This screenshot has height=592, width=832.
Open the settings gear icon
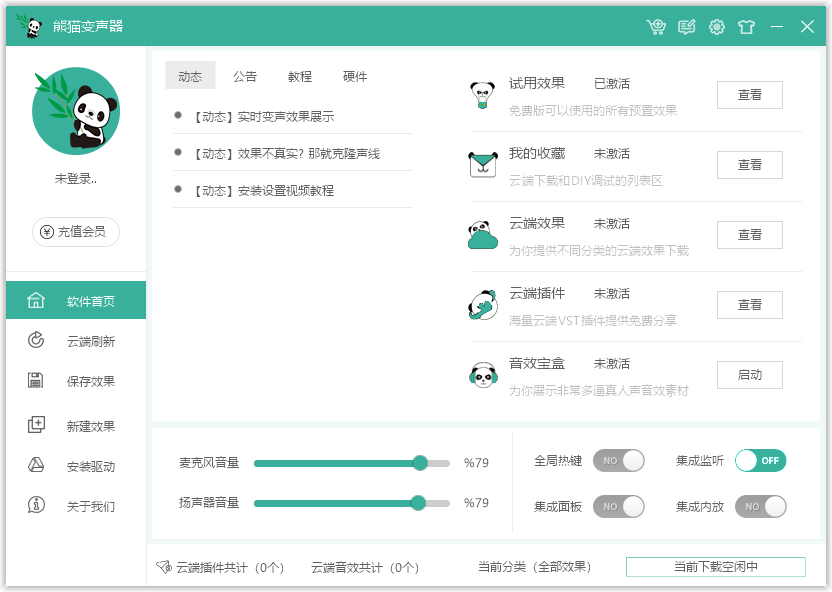pos(717,27)
